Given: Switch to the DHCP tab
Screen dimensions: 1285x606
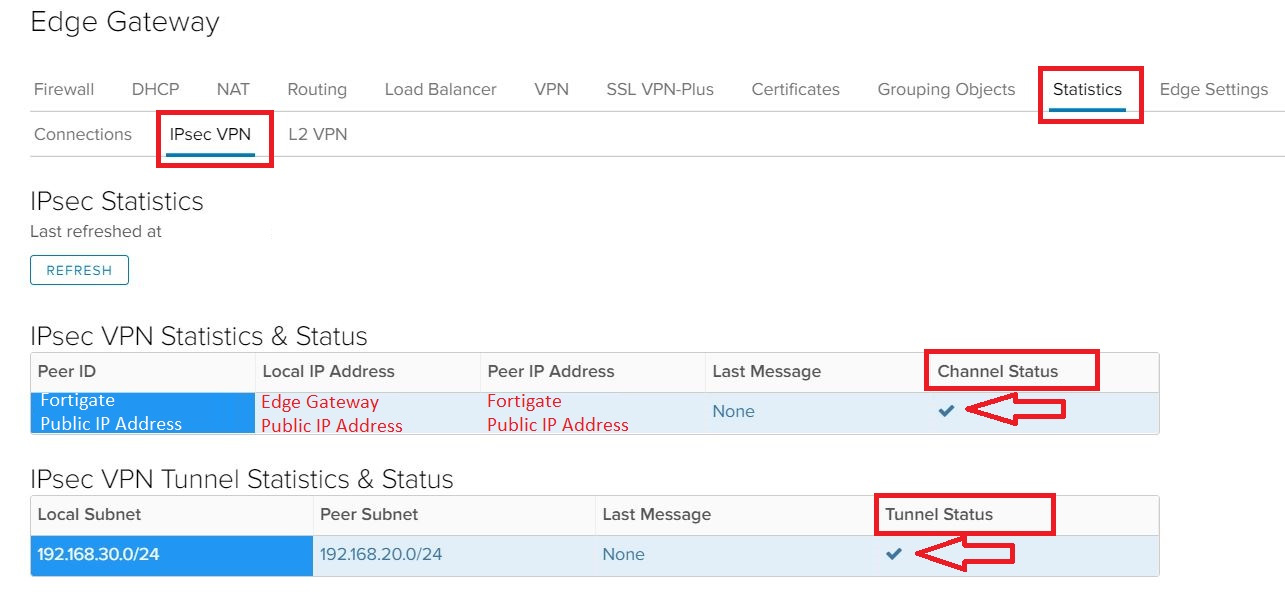Looking at the screenshot, I should [x=155, y=89].
